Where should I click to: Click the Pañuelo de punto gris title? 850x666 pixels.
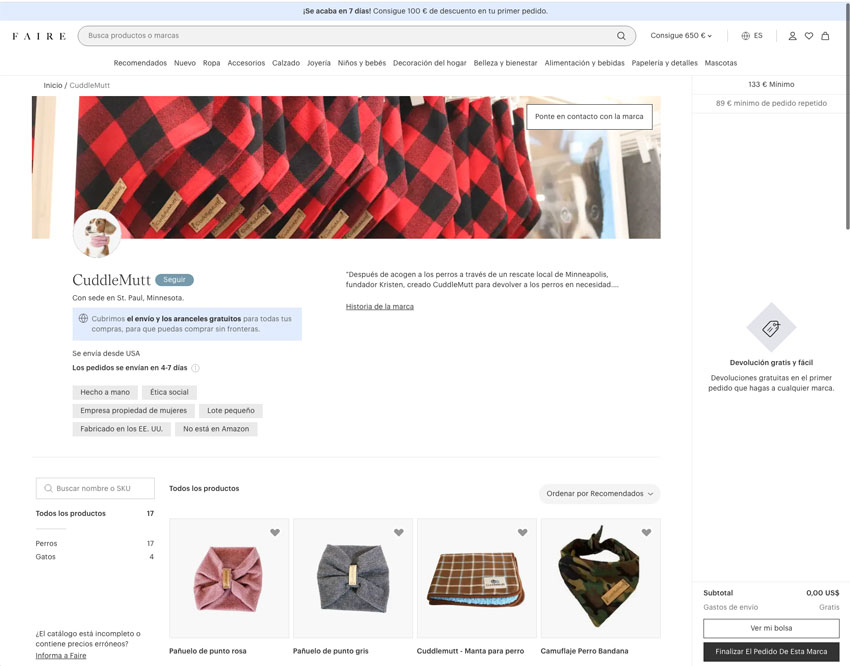pos(331,651)
